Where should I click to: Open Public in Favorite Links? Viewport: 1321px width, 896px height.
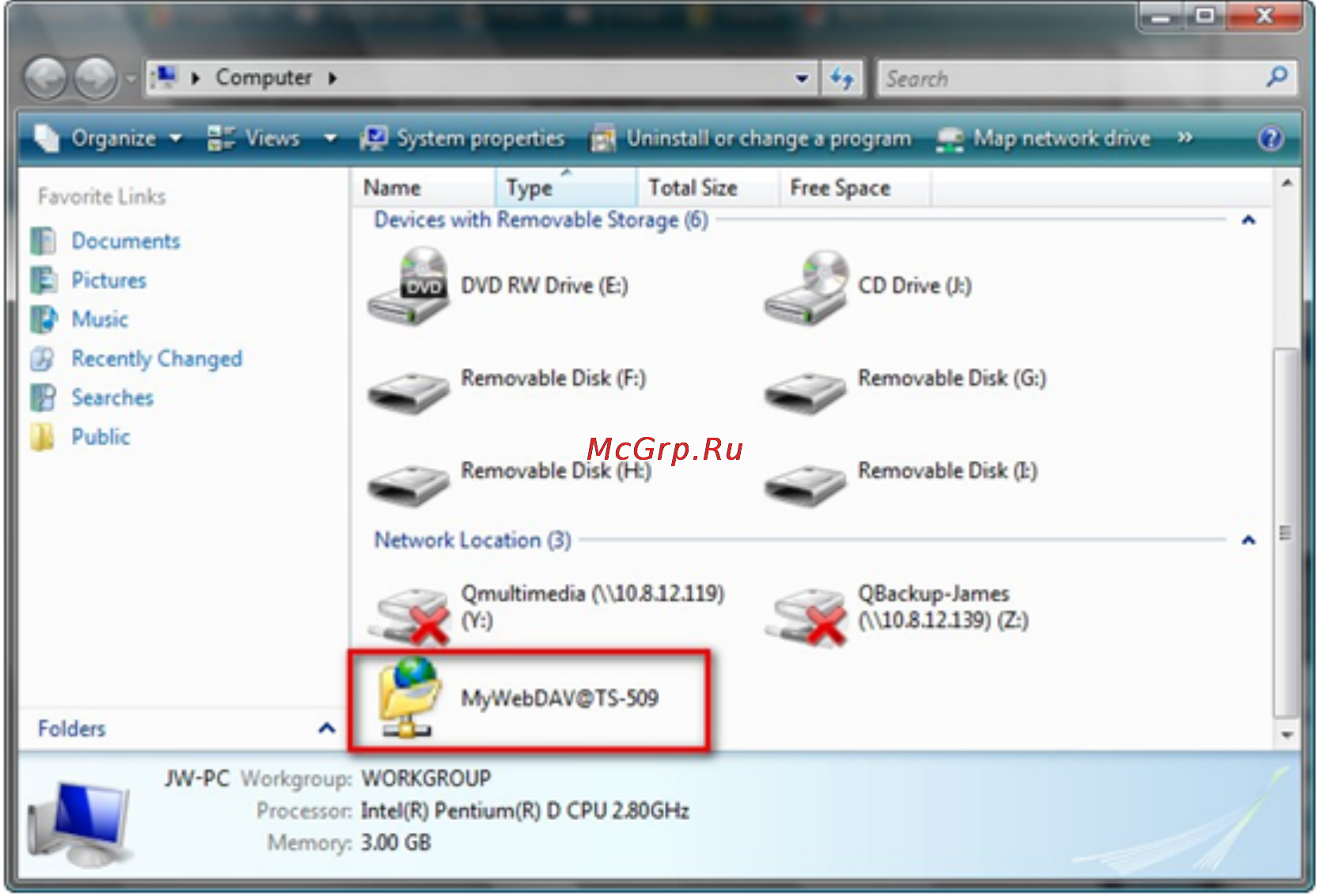(x=101, y=437)
